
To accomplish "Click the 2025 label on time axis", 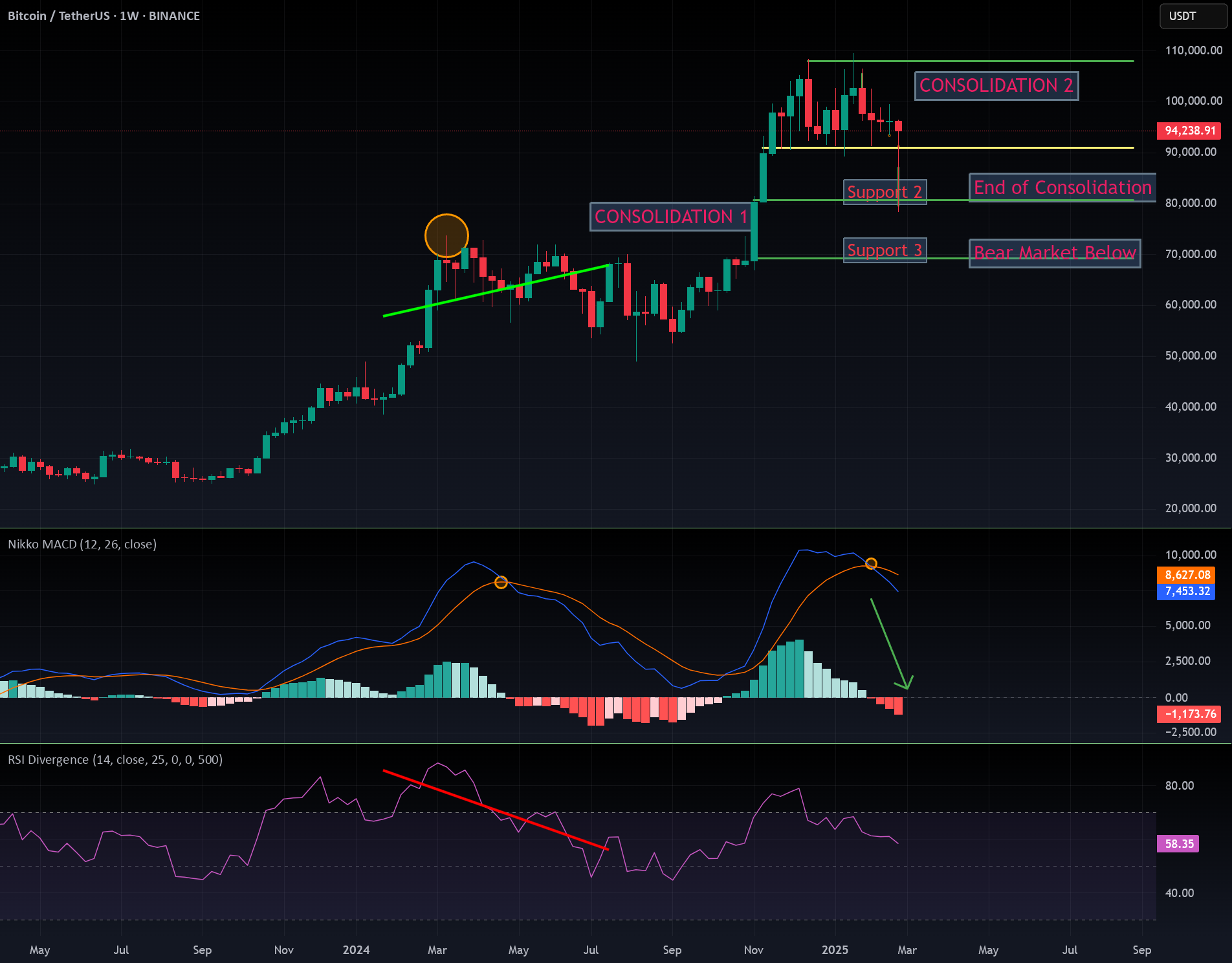I will coord(835,950).
